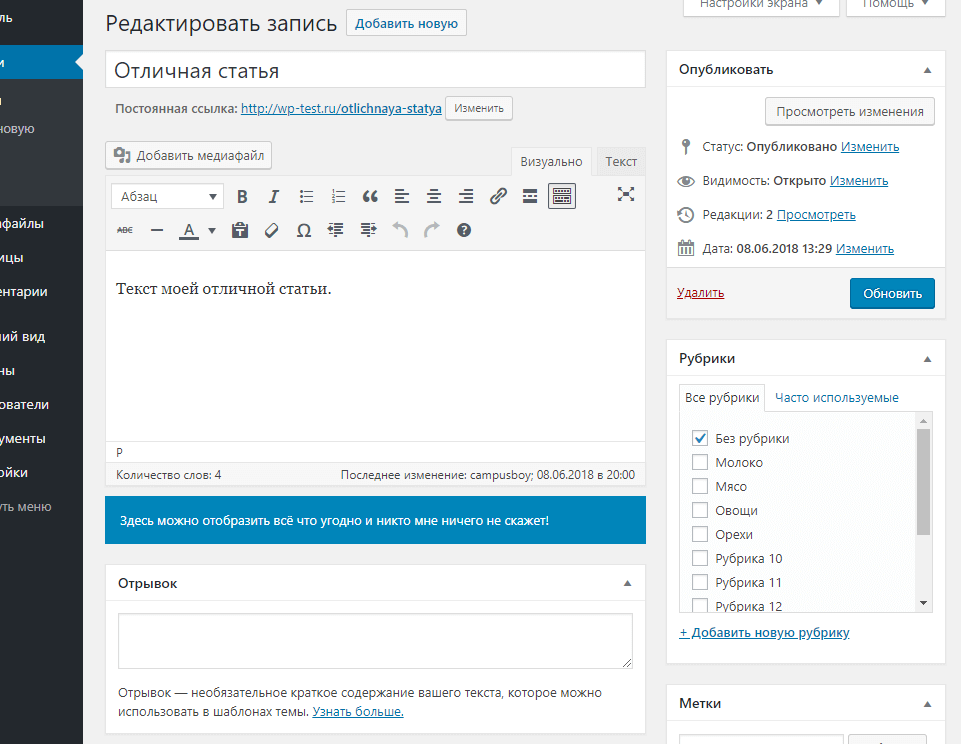
Task: Collapse the Рубрики panel
Action: 927,359
